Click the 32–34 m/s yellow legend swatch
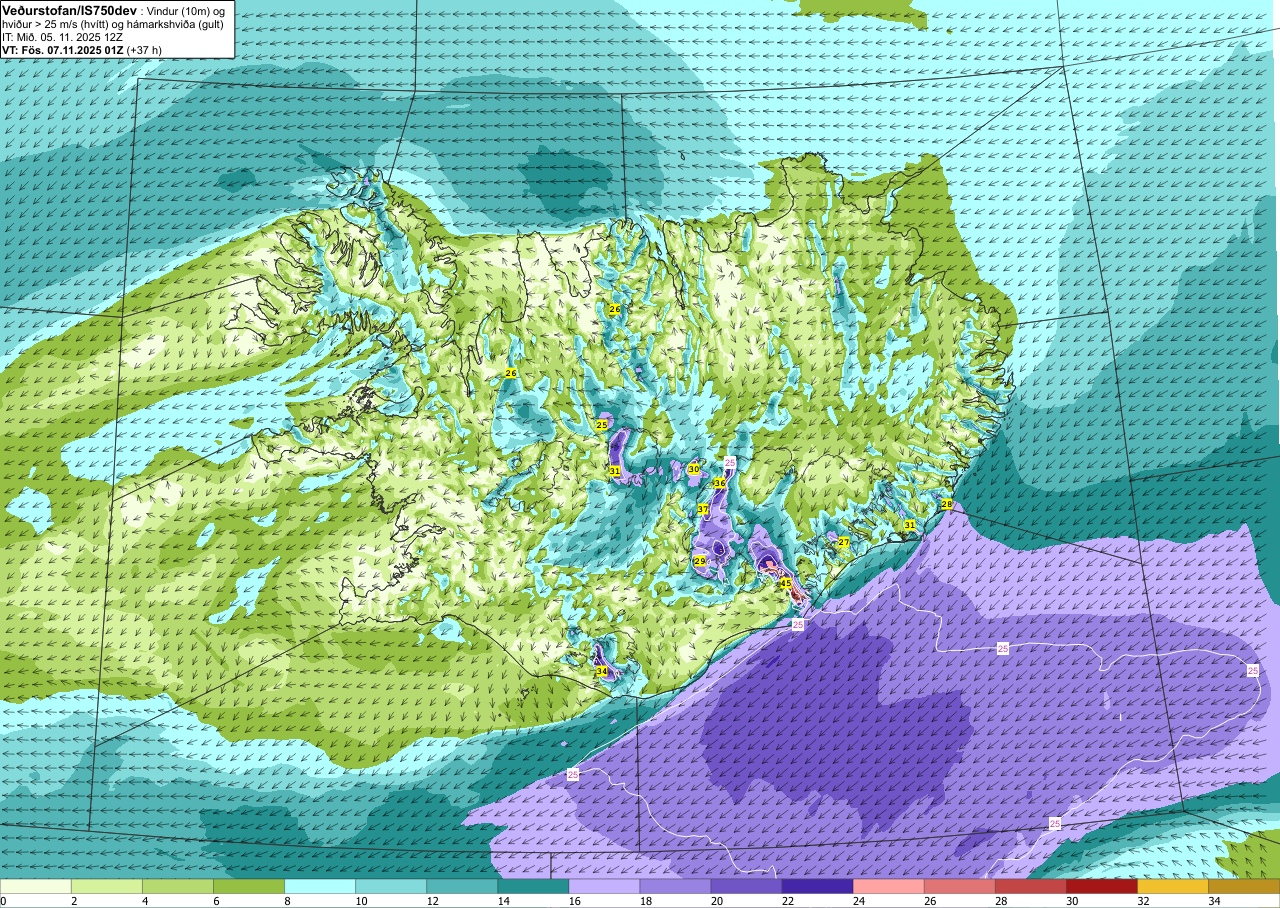This screenshot has height=908, width=1280. [x=1172, y=886]
